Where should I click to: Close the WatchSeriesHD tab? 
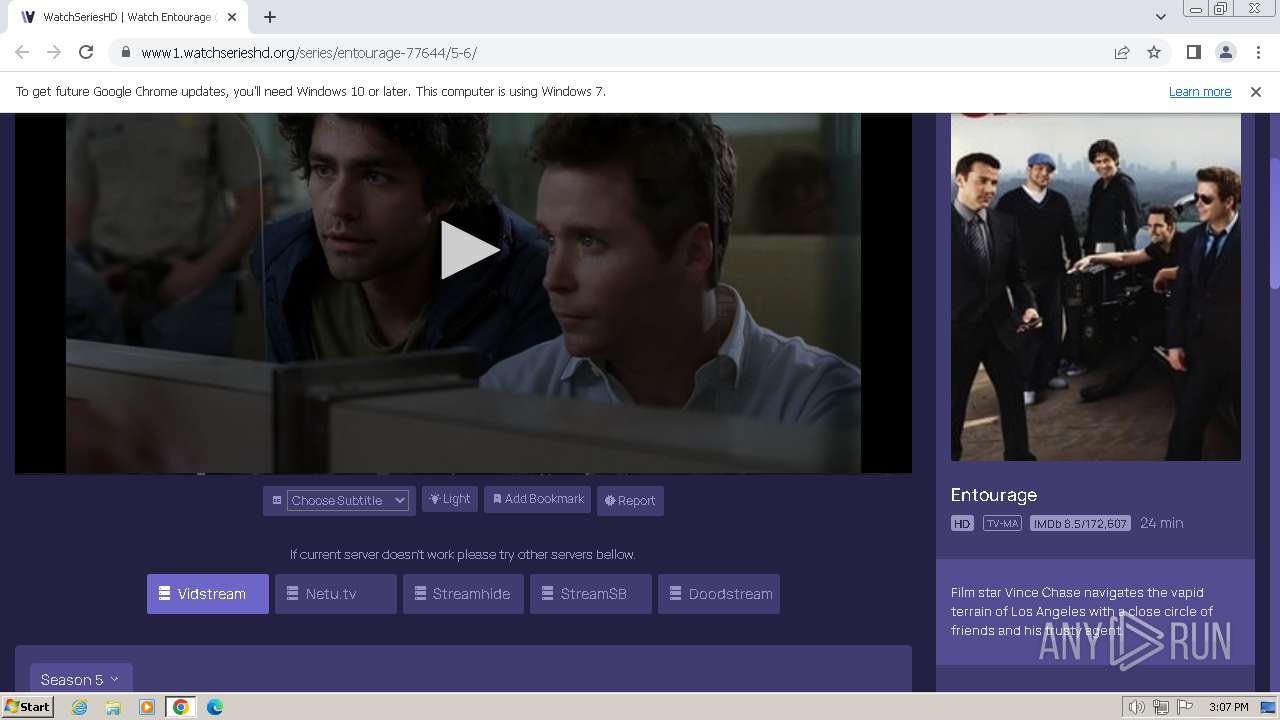click(231, 17)
